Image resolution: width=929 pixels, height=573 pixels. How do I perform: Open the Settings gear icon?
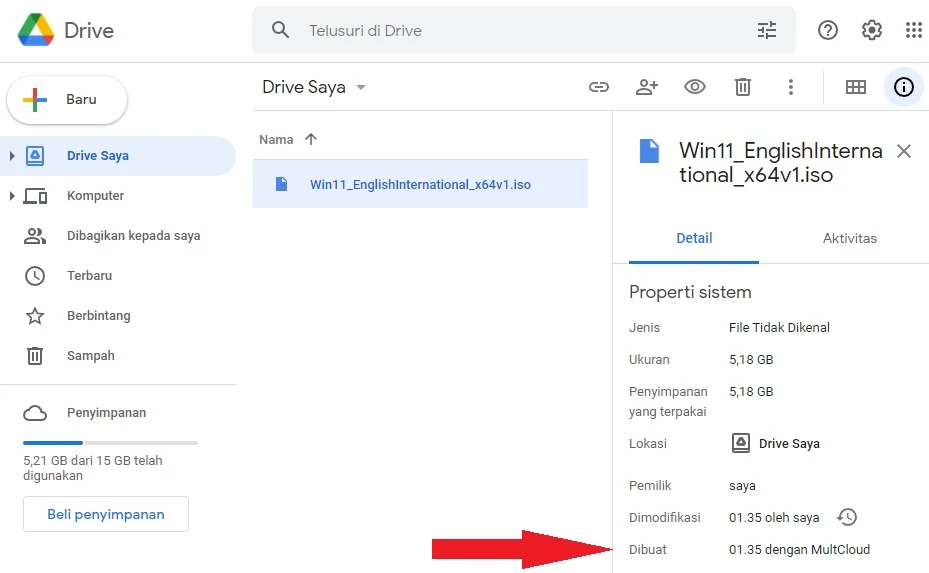pyautogui.click(x=872, y=30)
